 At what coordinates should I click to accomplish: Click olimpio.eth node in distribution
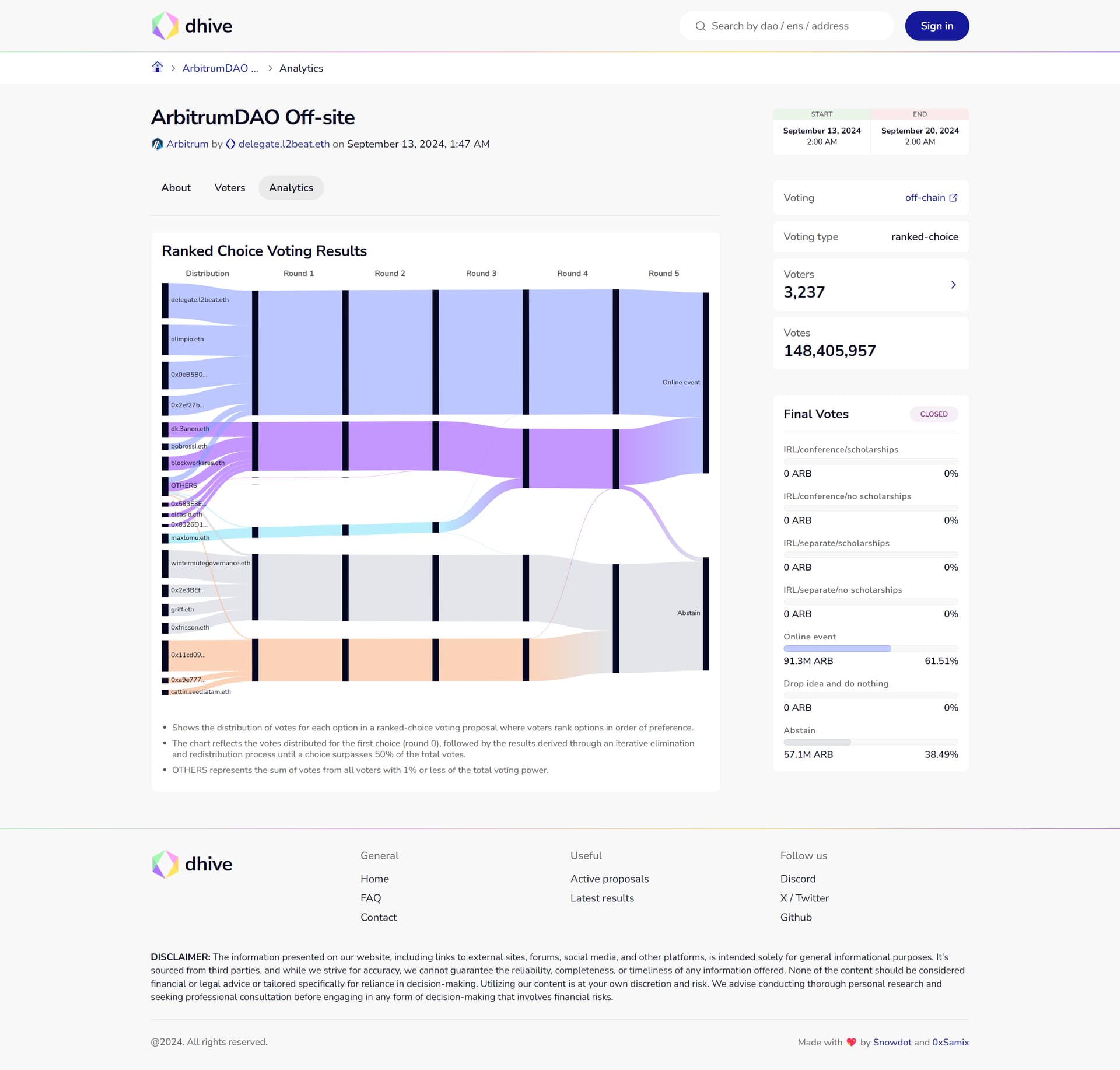[165, 340]
